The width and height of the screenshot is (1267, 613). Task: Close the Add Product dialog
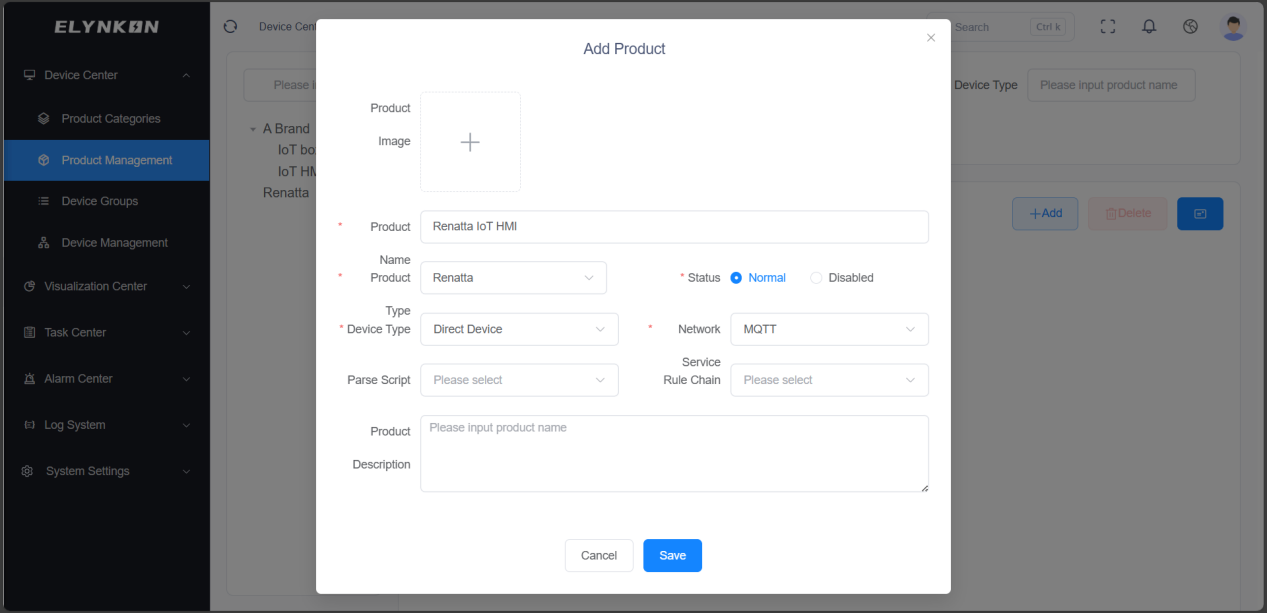[x=931, y=38]
